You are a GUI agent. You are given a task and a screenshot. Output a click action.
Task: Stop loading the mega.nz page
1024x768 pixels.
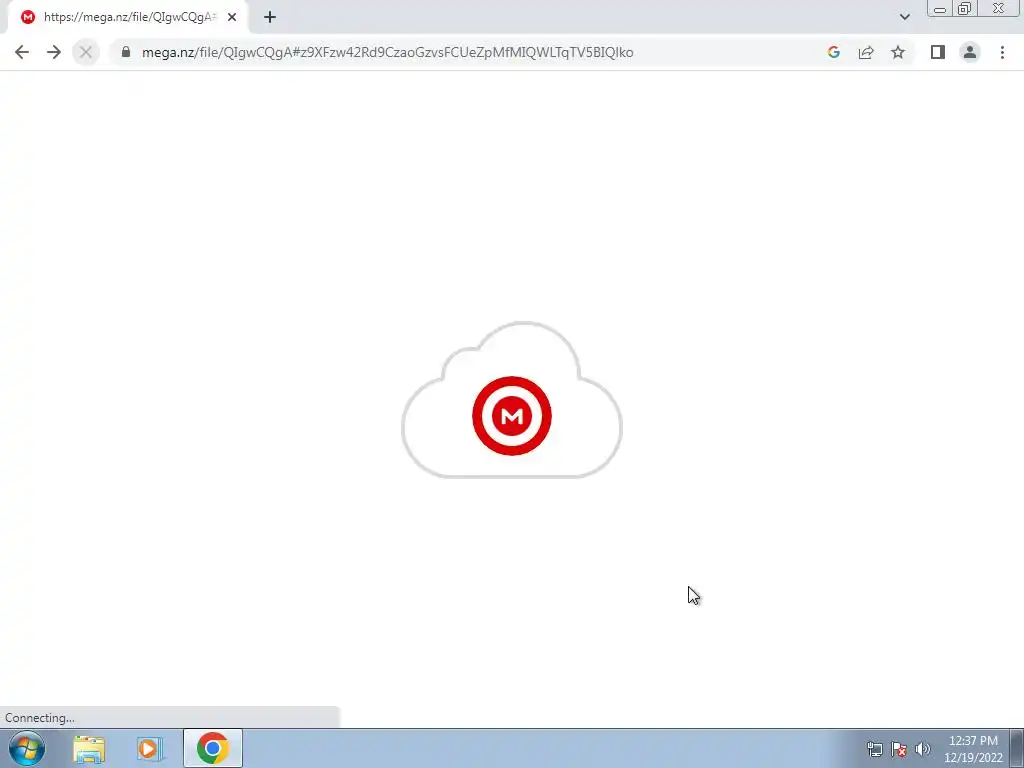(x=86, y=52)
